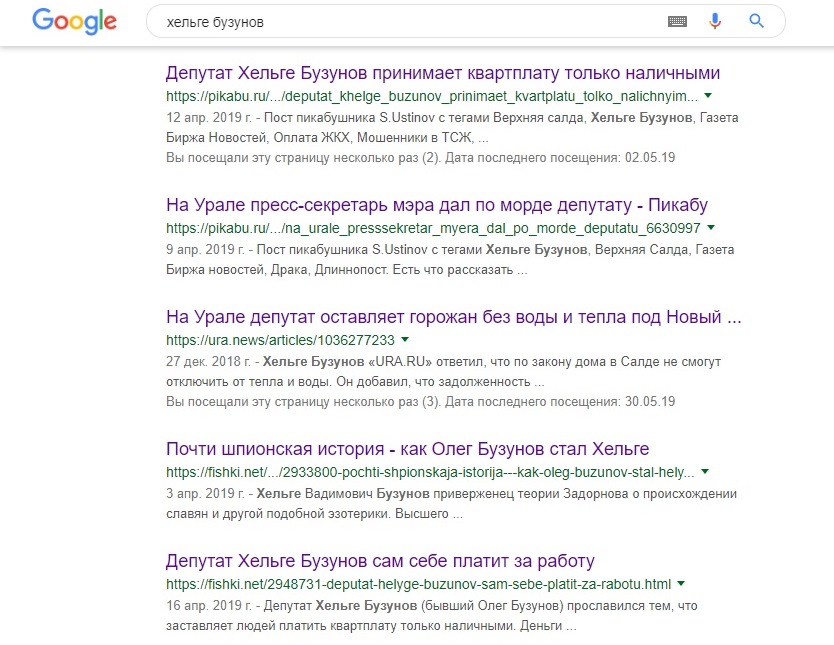
Task: Open result 'На Урале пресс-секретарь мэра дал по морде депутату'
Action: tap(436, 205)
